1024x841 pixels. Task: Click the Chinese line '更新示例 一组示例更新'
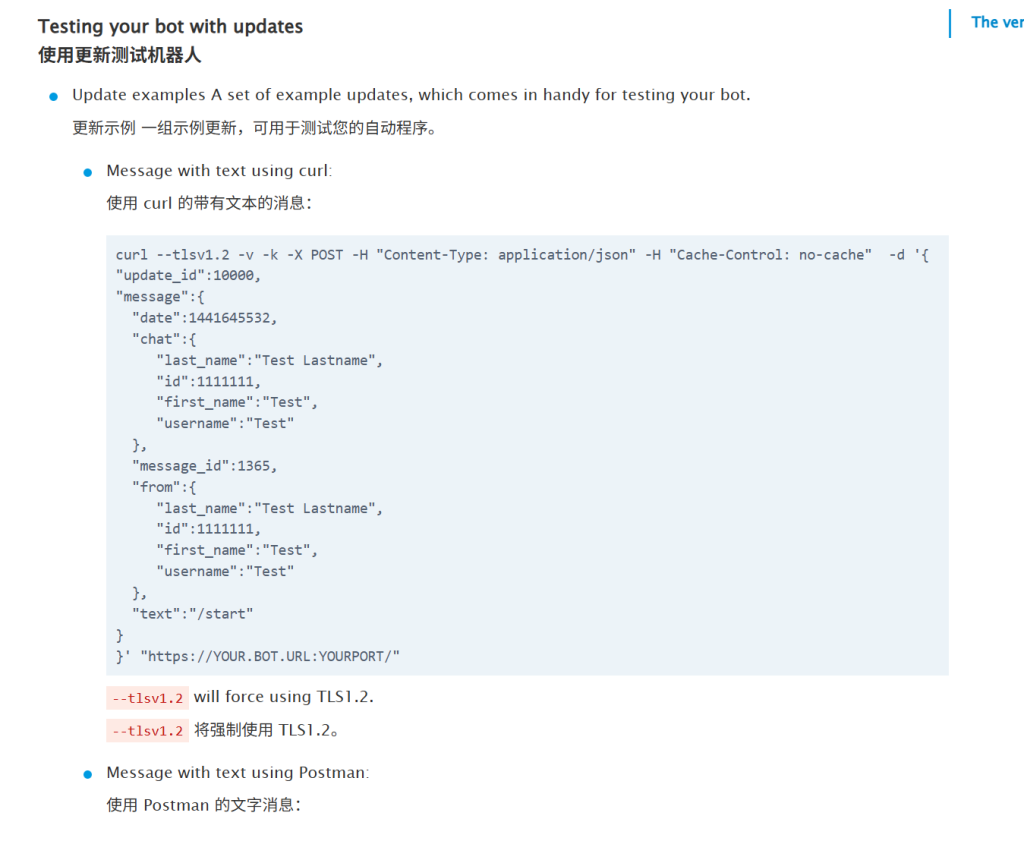(x=254, y=128)
